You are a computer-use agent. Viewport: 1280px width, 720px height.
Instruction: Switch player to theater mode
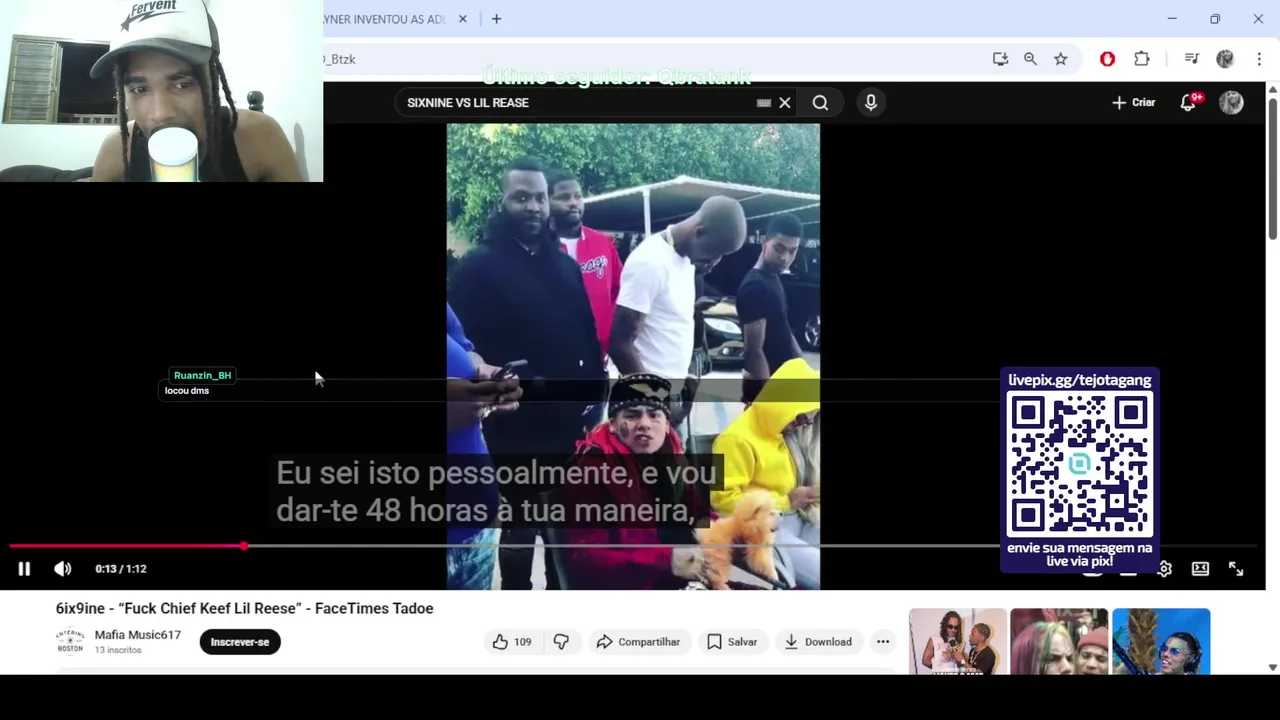[1200, 569]
